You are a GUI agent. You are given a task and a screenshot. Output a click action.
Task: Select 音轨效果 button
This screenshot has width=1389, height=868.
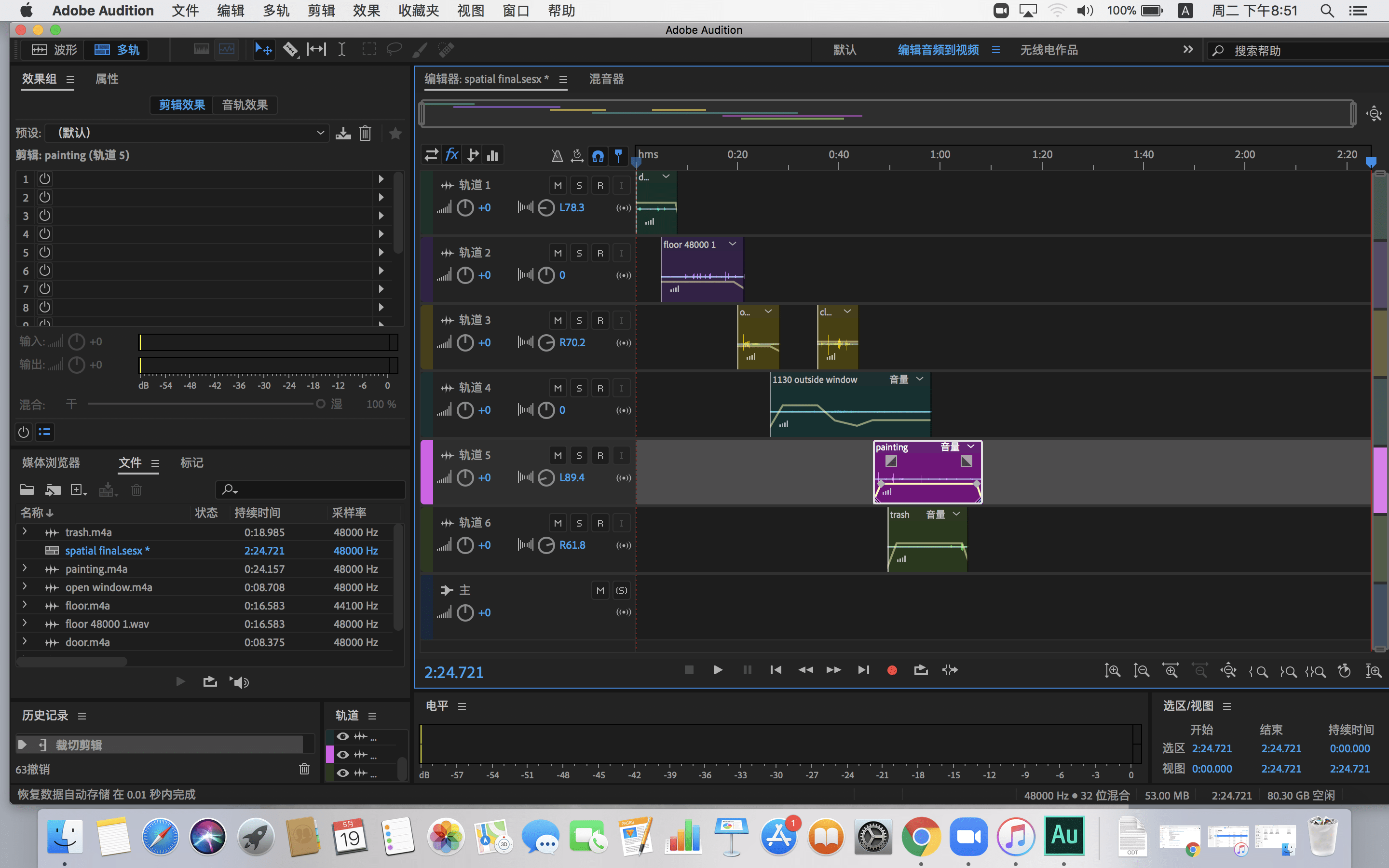coord(245,105)
